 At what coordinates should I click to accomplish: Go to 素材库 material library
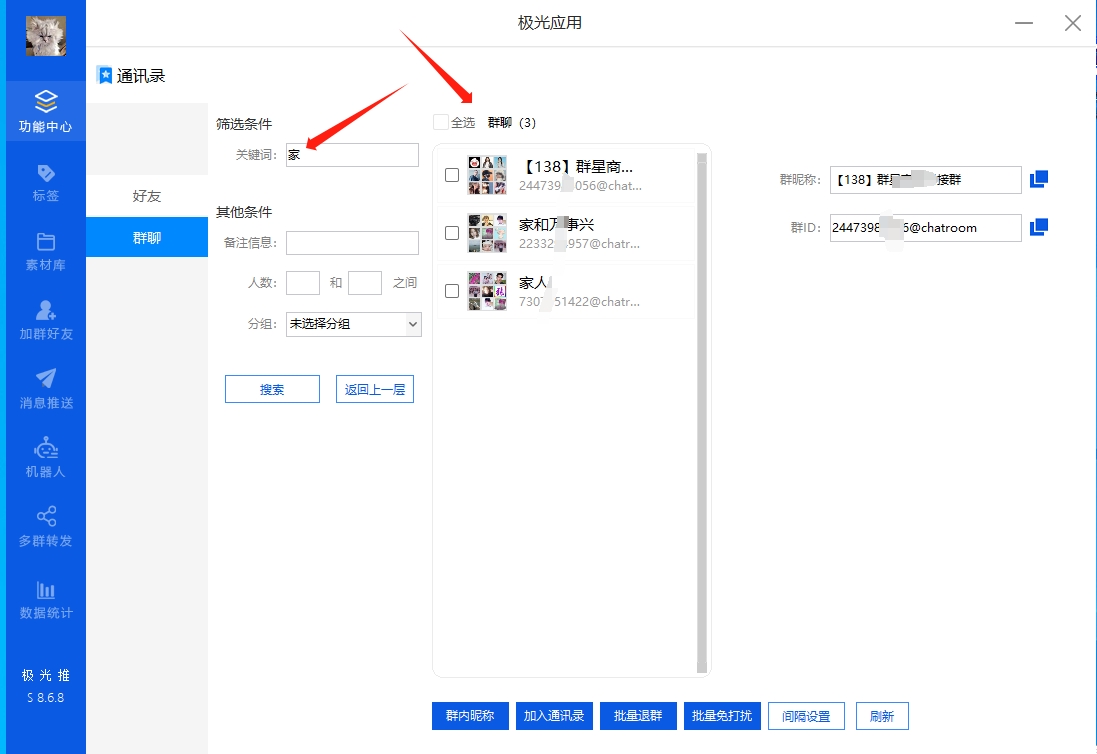(x=45, y=251)
